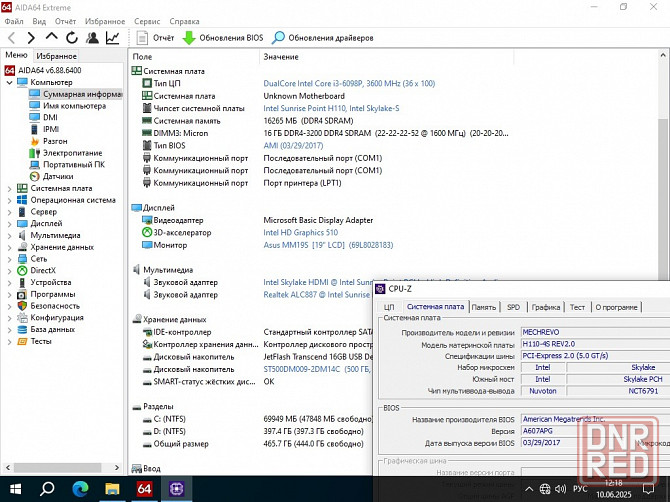Open the graph chart toolbar icon
This screenshot has width=670, height=502.
(112, 38)
